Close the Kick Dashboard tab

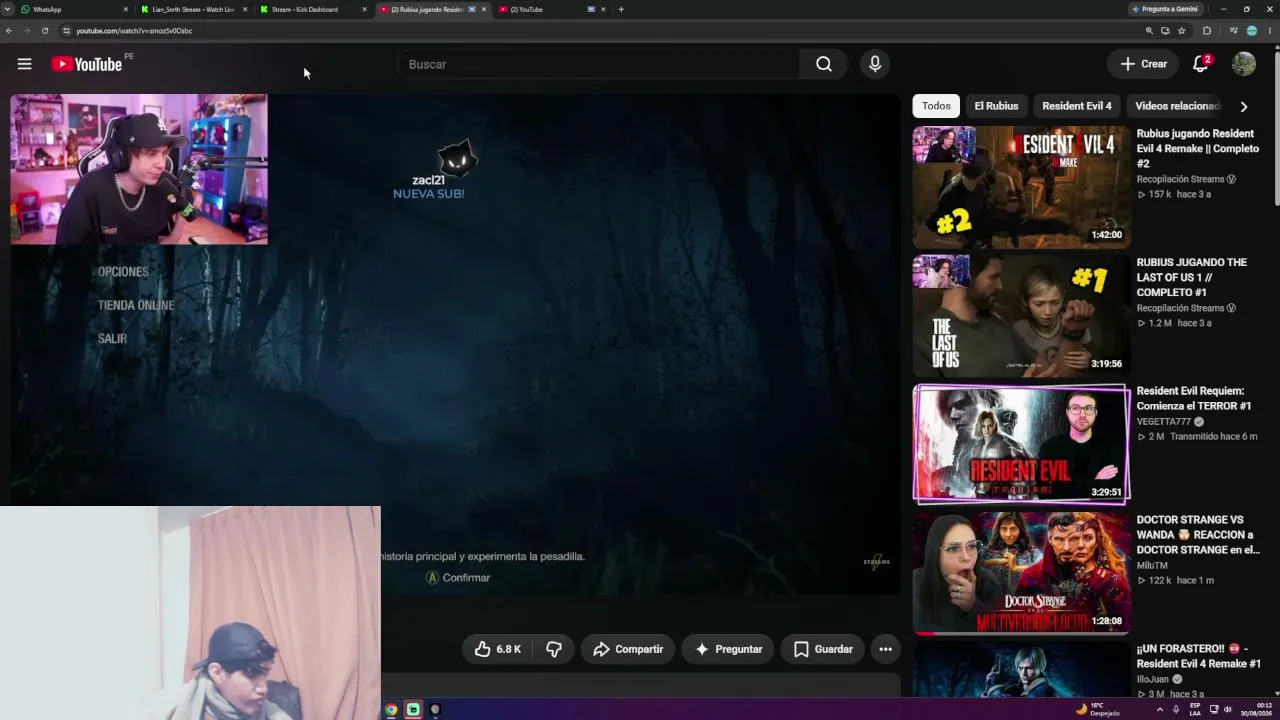(x=364, y=9)
